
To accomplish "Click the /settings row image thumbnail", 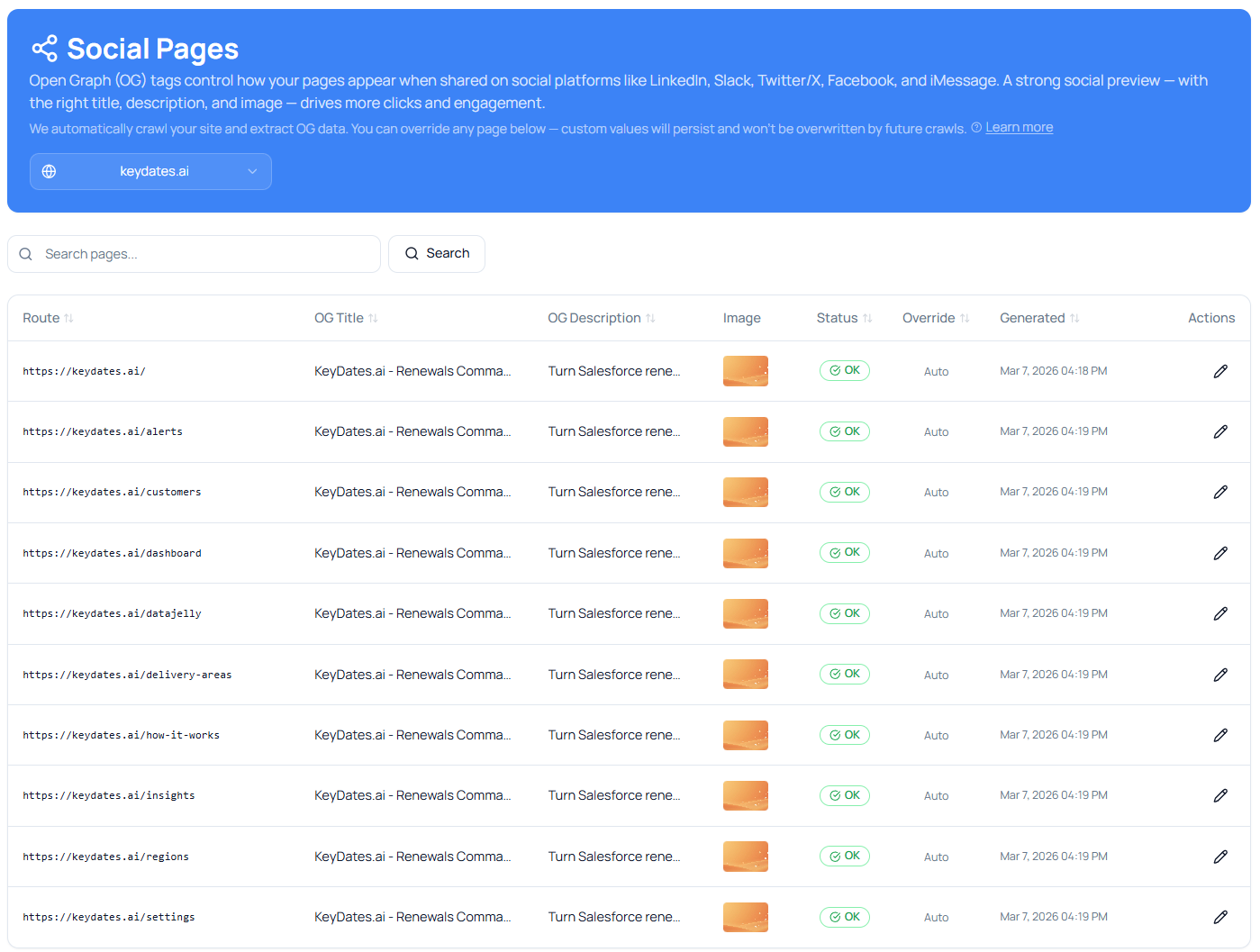I will 746,917.
